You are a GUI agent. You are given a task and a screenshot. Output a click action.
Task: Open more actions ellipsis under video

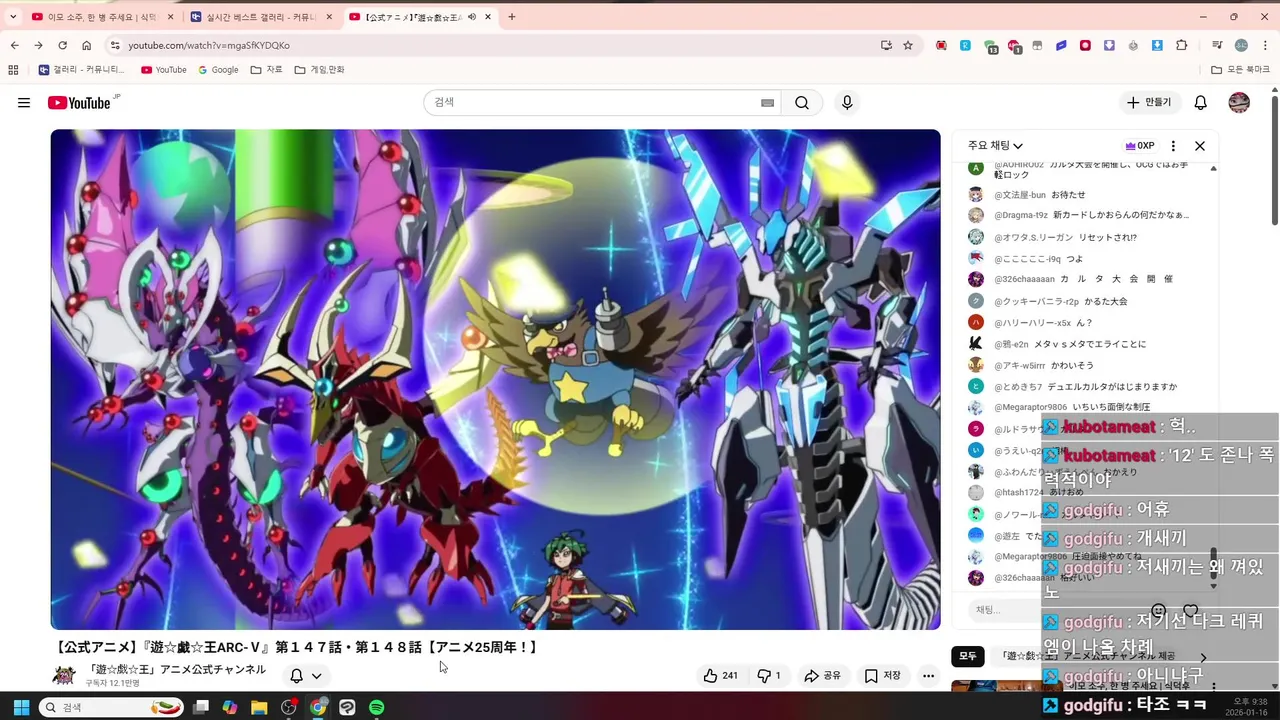(x=929, y=676)
